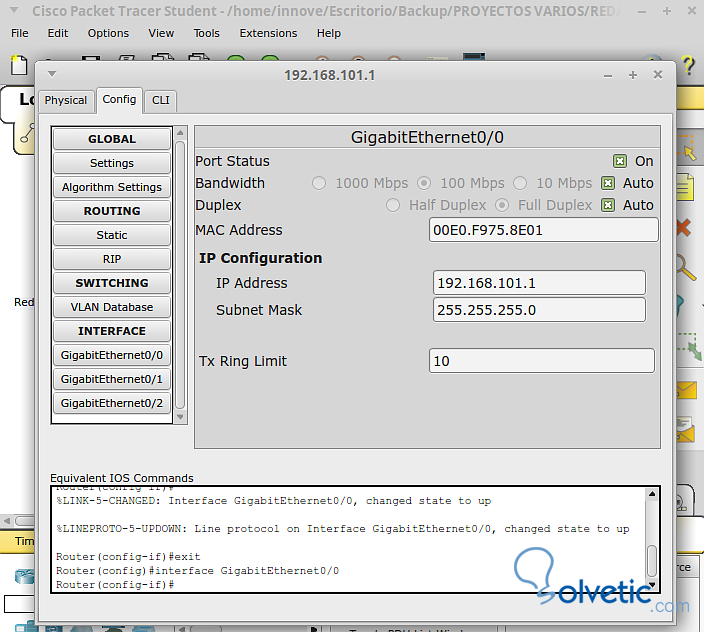The image size is (704, 632).
Task: Select GigabitEthernet0/1 interface in sidebar
Action: pyautogui.click(x=112, y=379)
